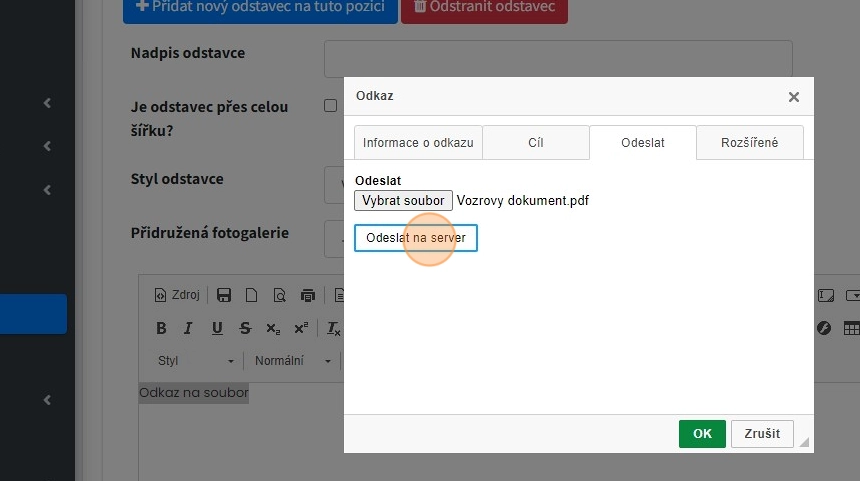Click the Print icon
Image resolution: width=860 pixels, height=481 pixels.
307,295
